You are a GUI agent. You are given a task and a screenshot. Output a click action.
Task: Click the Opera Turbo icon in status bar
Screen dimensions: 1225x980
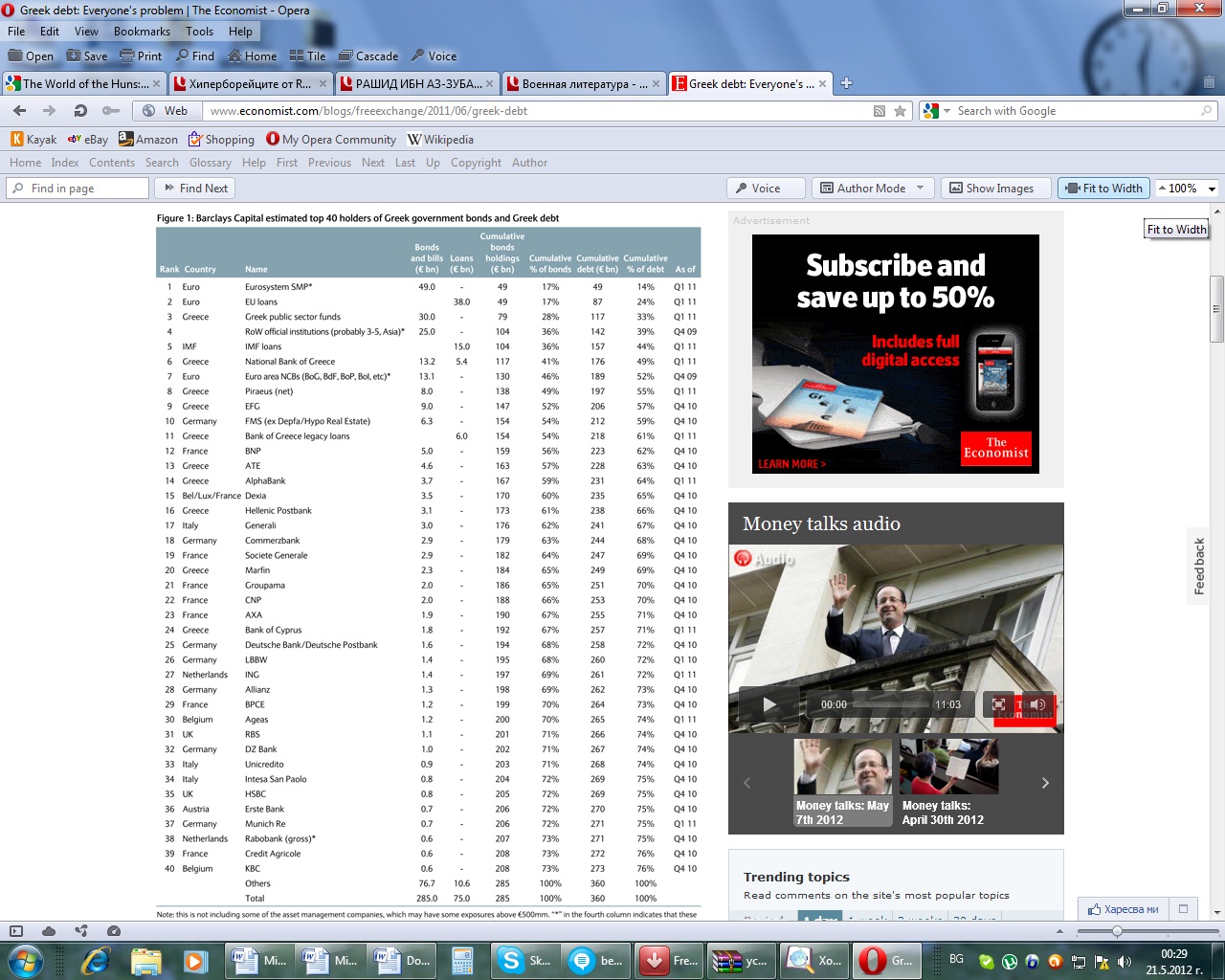point(114,930)
